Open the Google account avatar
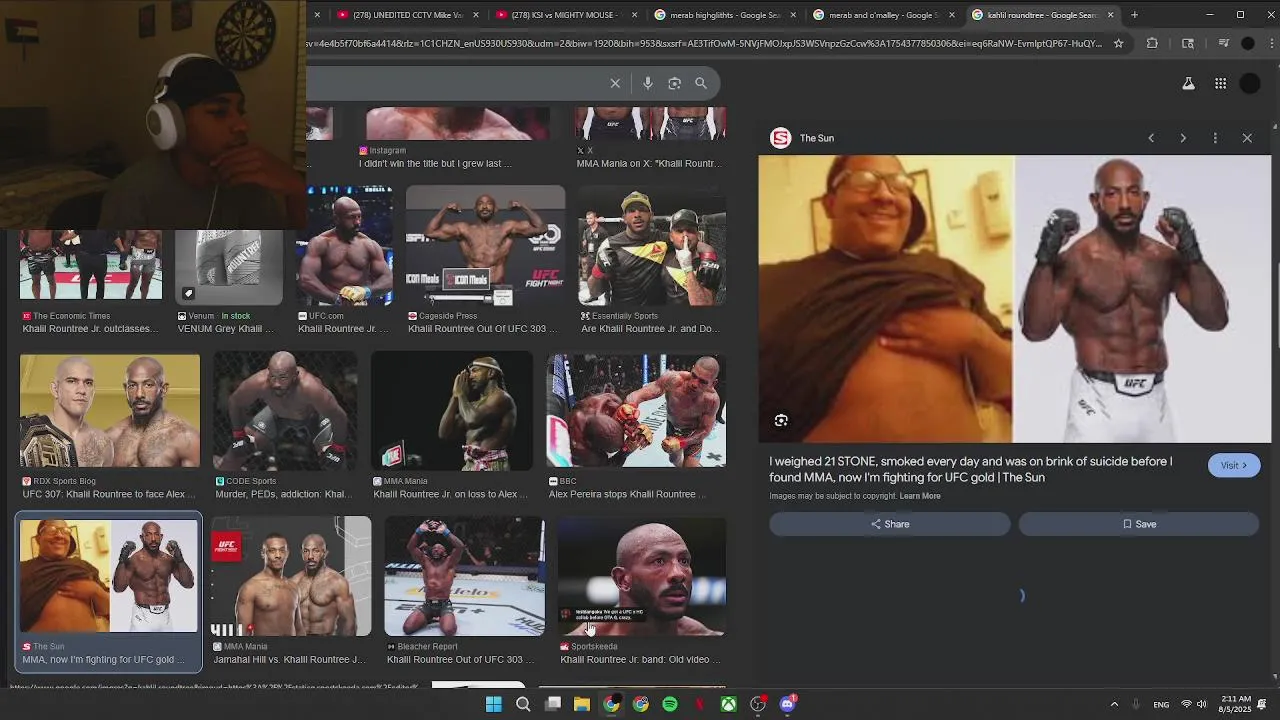Screen dimensions: 1280x720 pos(1250,84)
